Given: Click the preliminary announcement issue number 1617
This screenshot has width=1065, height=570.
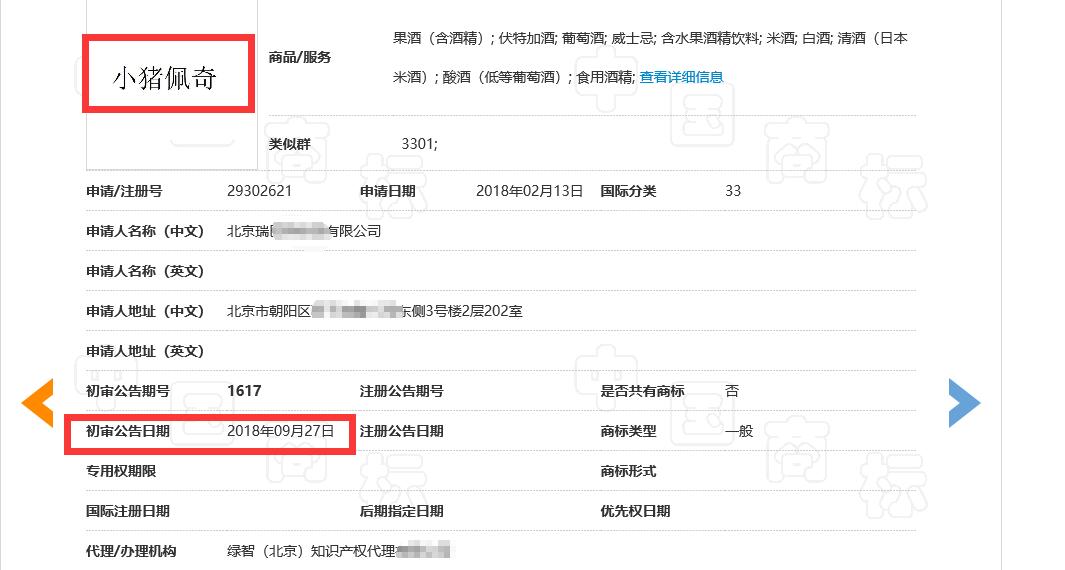Looking at the screenshot, I should (245, 391).
